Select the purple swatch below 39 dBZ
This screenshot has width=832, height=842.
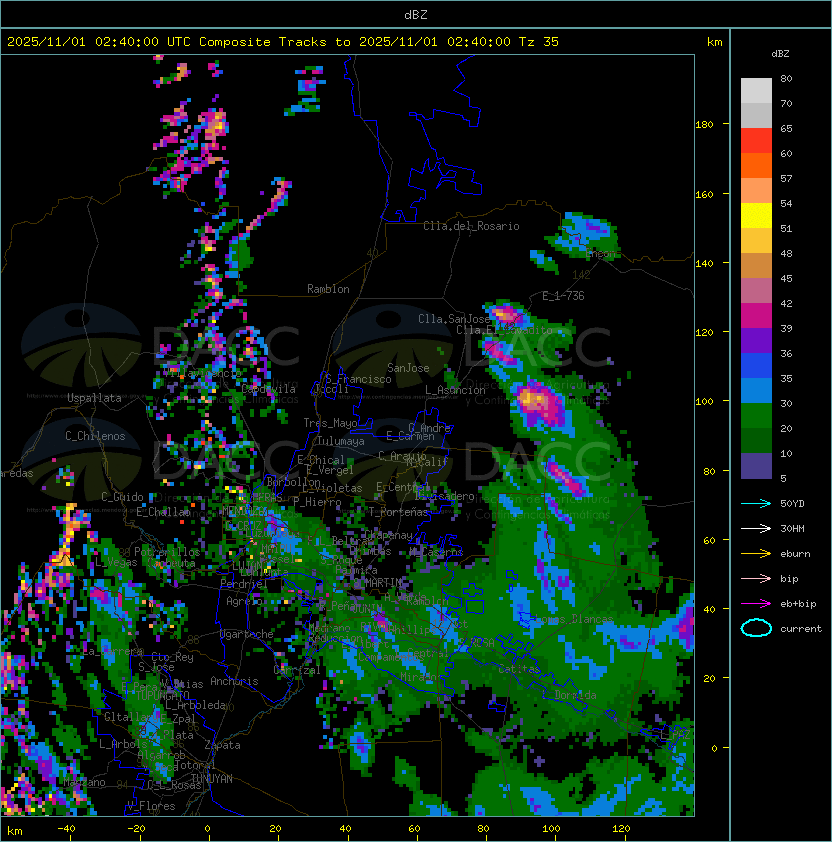coord(756,340)
